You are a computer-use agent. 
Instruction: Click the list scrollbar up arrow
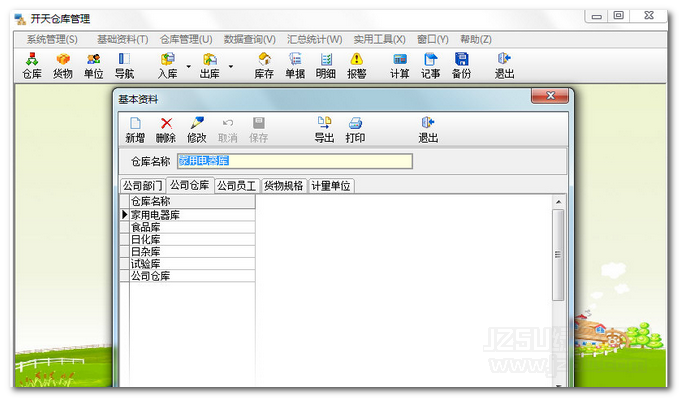[559, 202]
